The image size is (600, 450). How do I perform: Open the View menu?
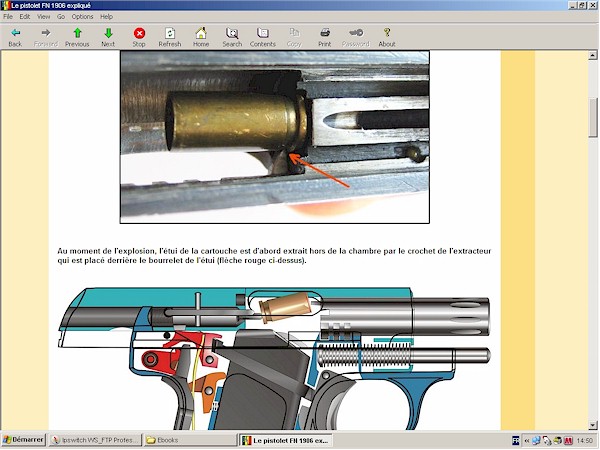click(x=44, y=16)
